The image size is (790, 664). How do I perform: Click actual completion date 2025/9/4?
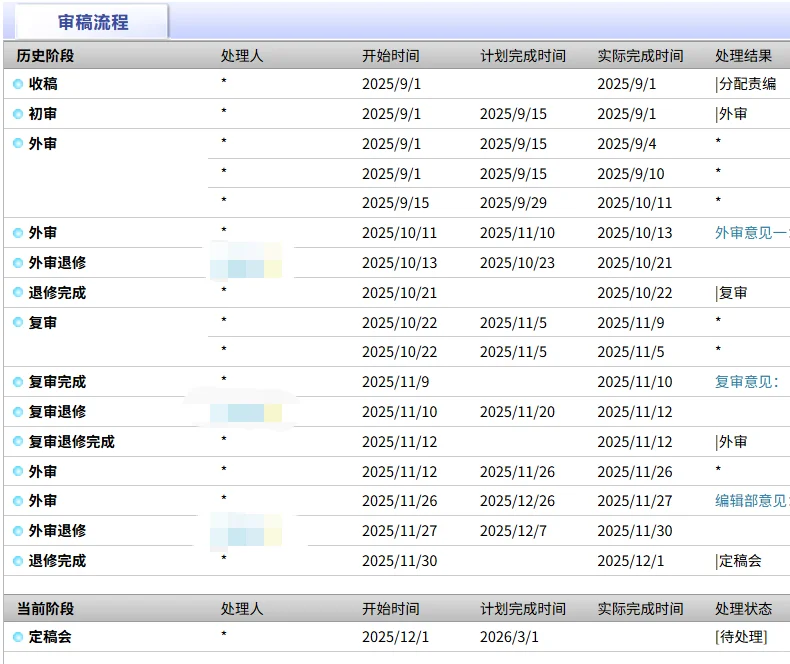point(627,144)
